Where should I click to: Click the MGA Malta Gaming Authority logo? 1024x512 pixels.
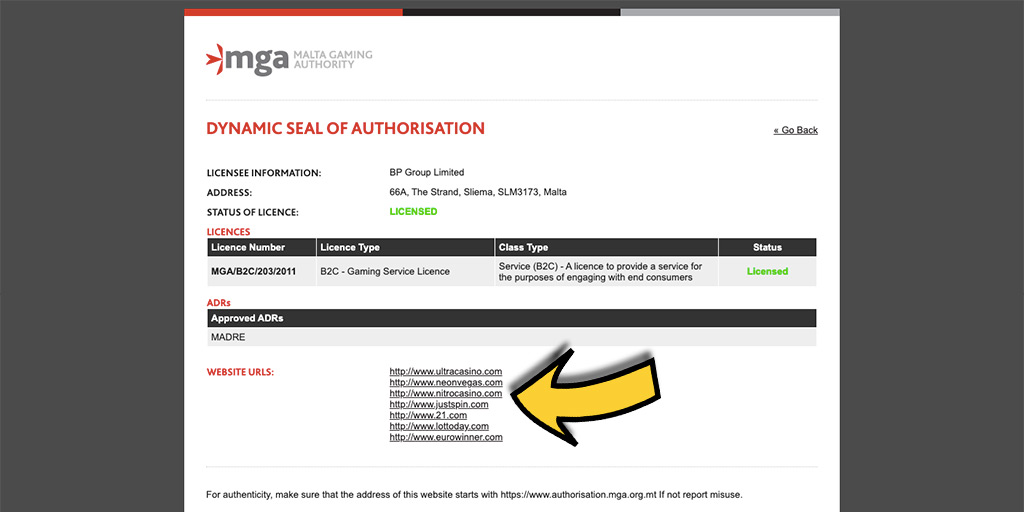point(289,60)
